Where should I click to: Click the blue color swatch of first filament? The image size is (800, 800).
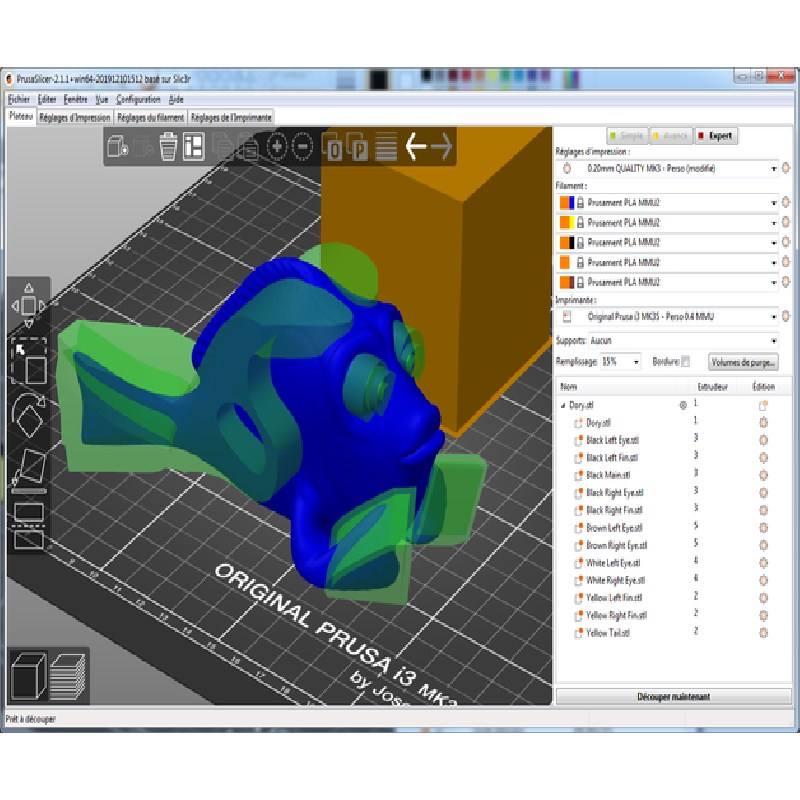point(571,203)
